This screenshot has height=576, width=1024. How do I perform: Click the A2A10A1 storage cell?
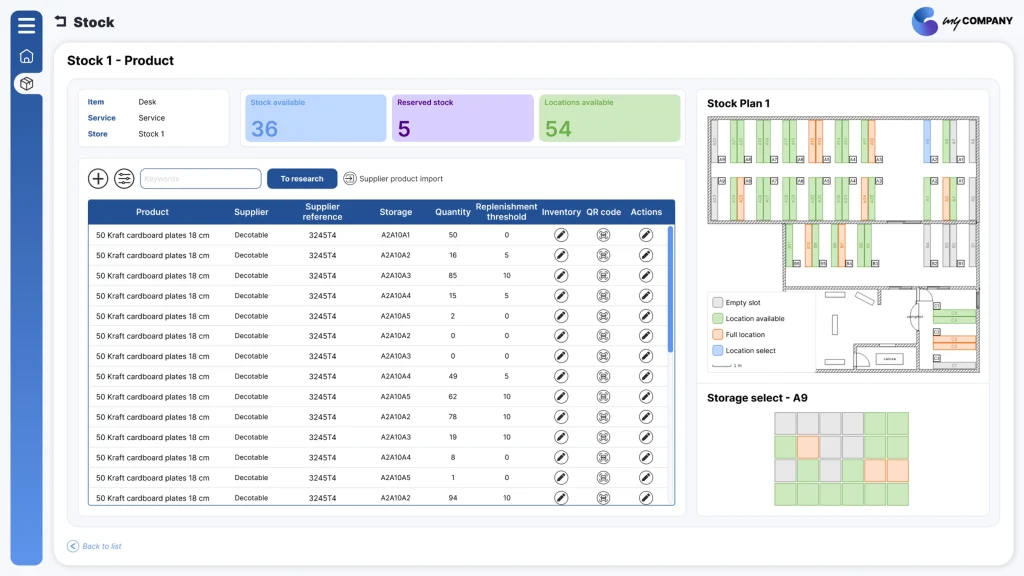tap(396, 235)
